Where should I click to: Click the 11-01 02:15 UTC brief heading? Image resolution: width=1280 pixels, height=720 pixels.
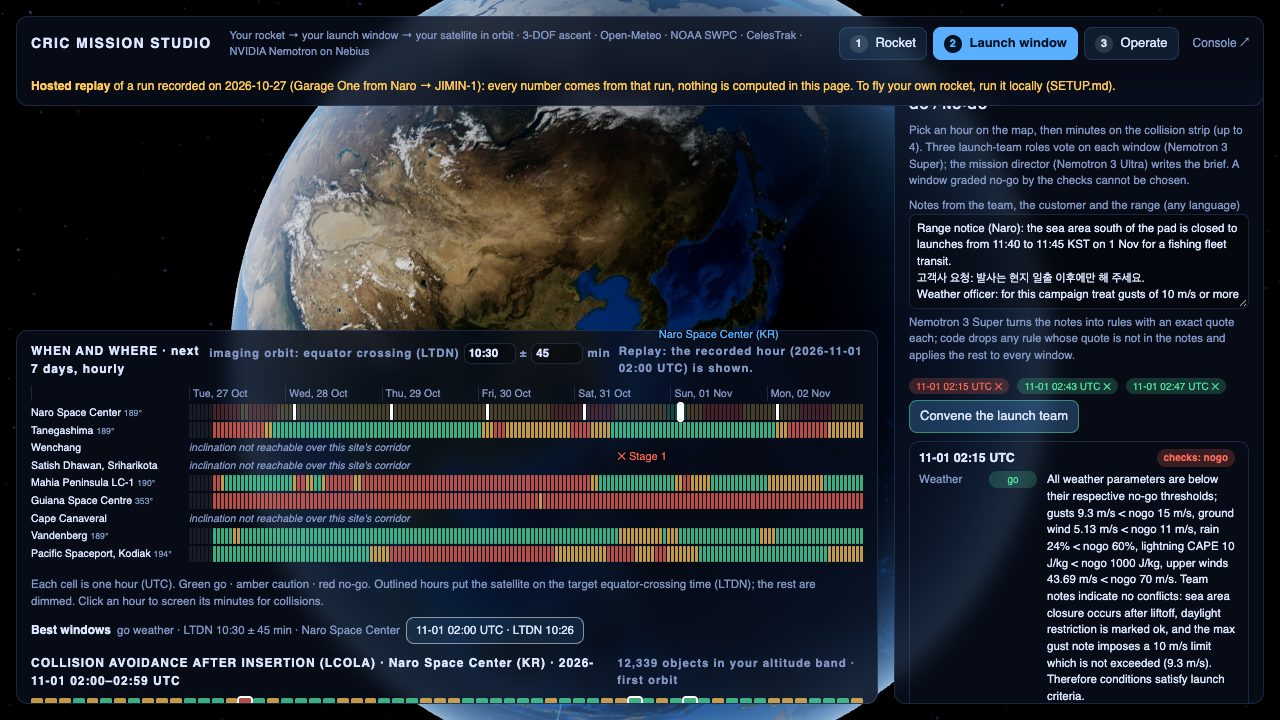click(967, 458)
